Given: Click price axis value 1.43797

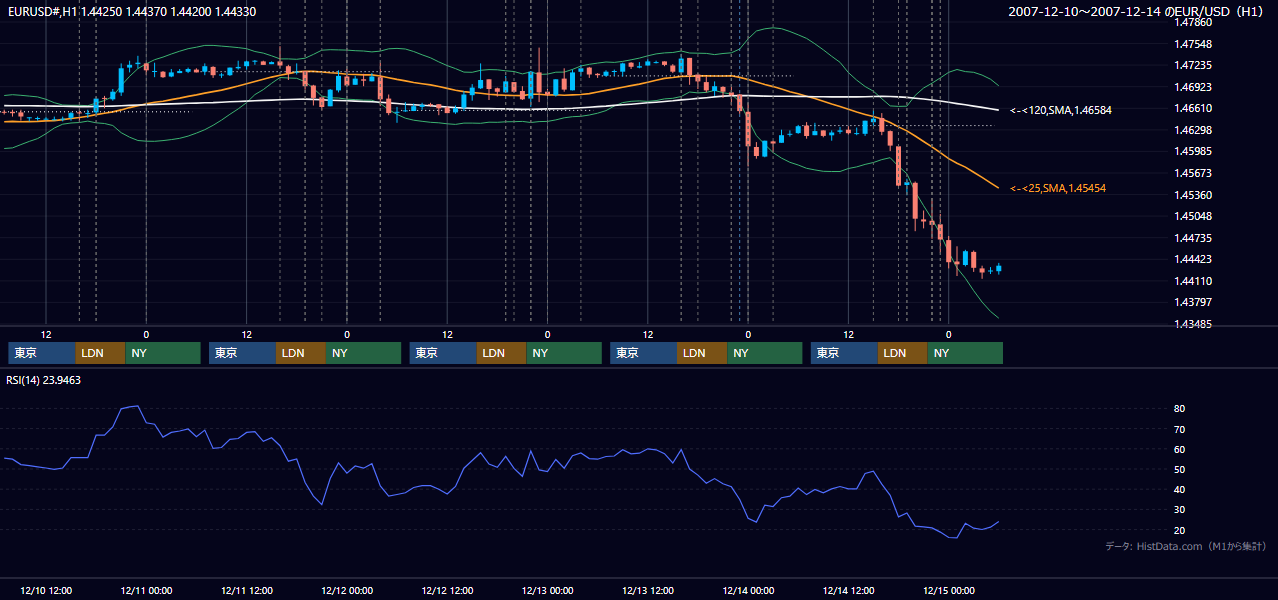Looking at the screenshot, I should (x=1193, y=302).
